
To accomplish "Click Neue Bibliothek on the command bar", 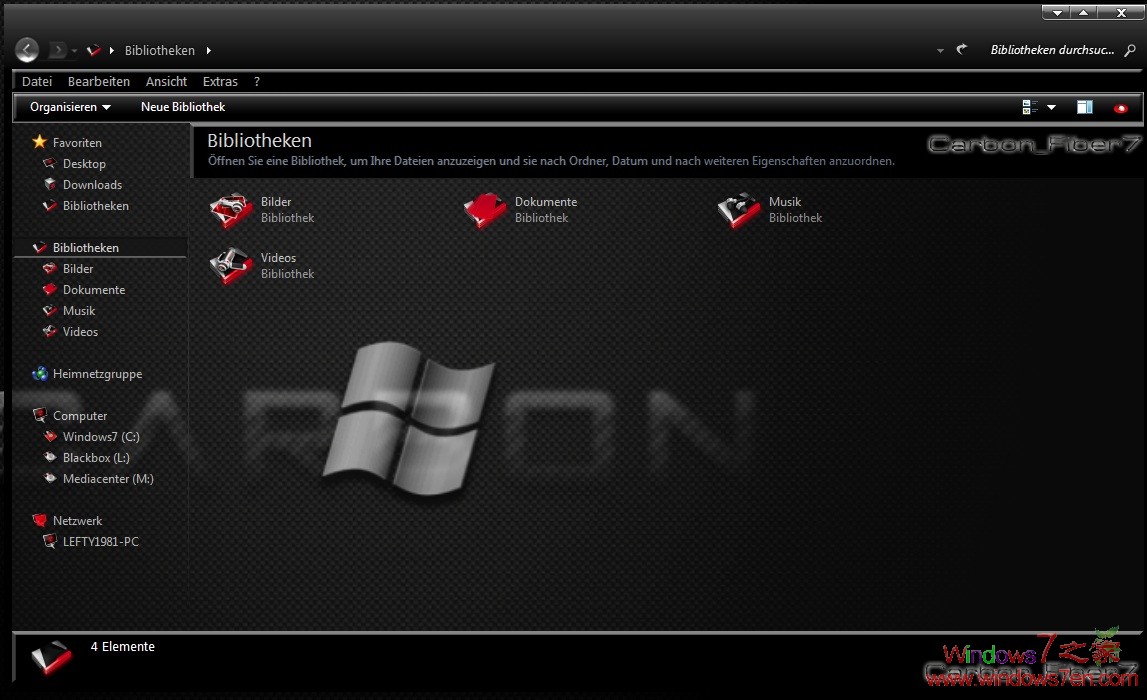I will 182,107.
